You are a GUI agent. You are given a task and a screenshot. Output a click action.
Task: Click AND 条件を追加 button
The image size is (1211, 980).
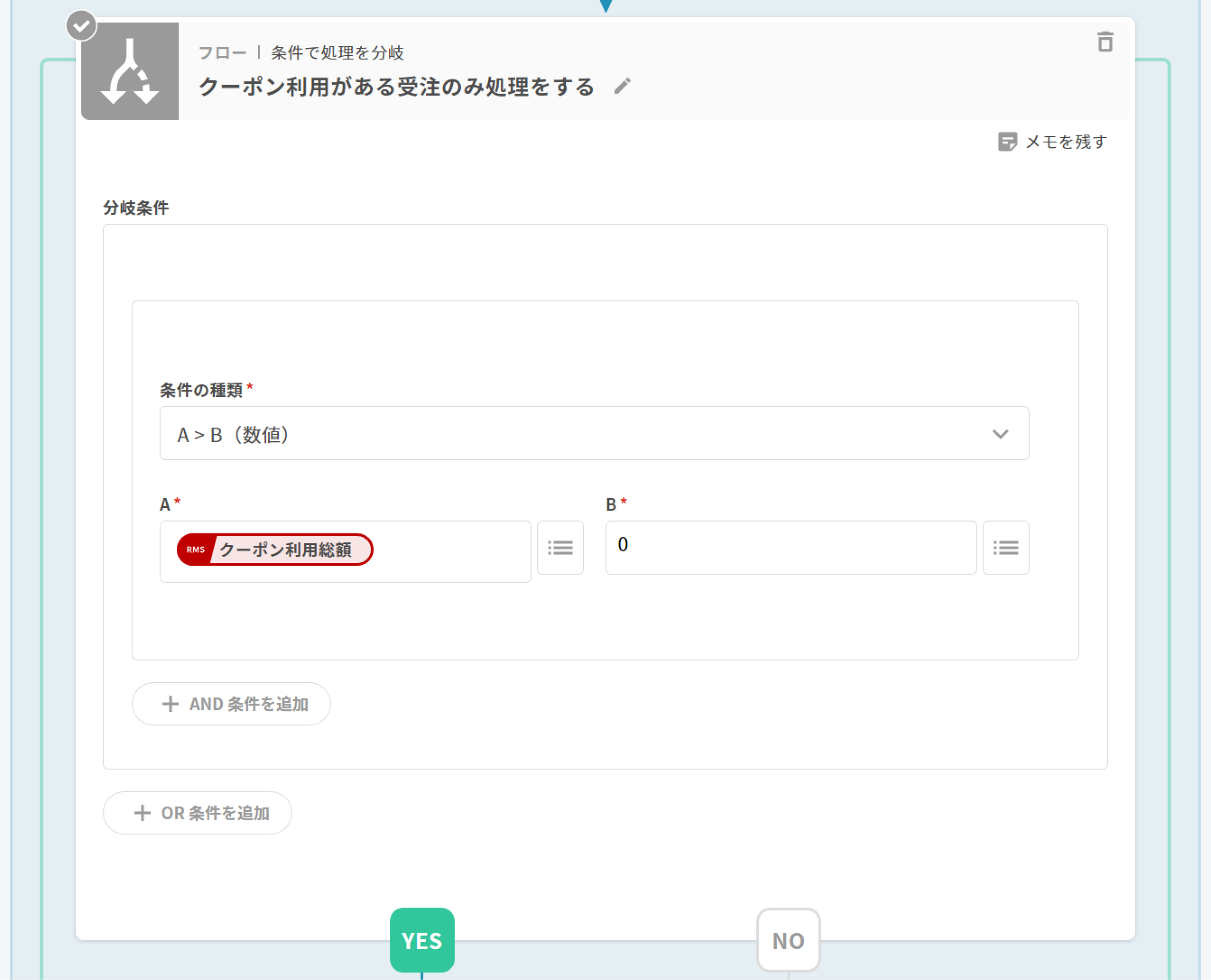pos(231,703)
